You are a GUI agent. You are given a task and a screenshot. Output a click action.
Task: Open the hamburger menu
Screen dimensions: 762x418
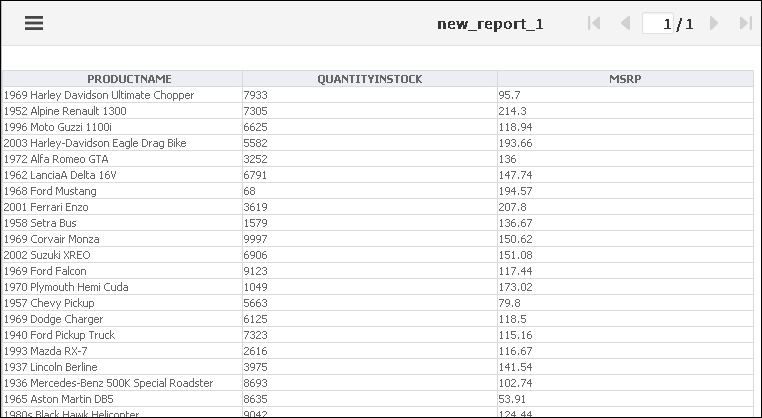[34, 23]
